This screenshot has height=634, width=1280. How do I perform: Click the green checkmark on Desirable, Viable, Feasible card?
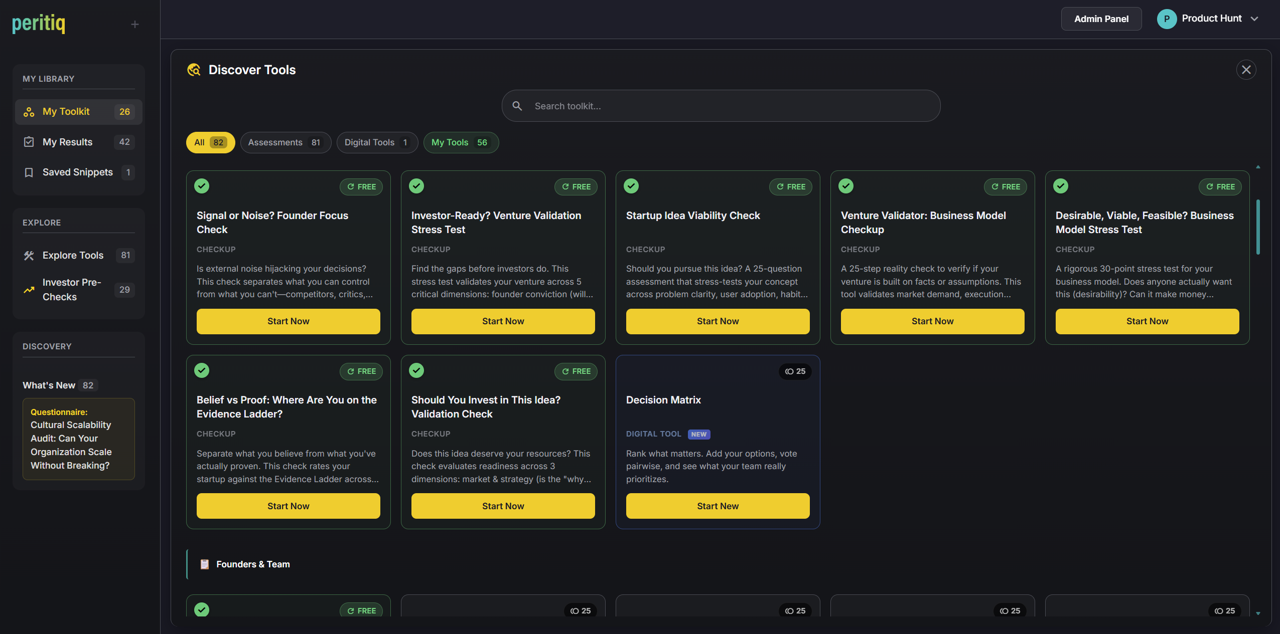click(x=1061, y=186)
